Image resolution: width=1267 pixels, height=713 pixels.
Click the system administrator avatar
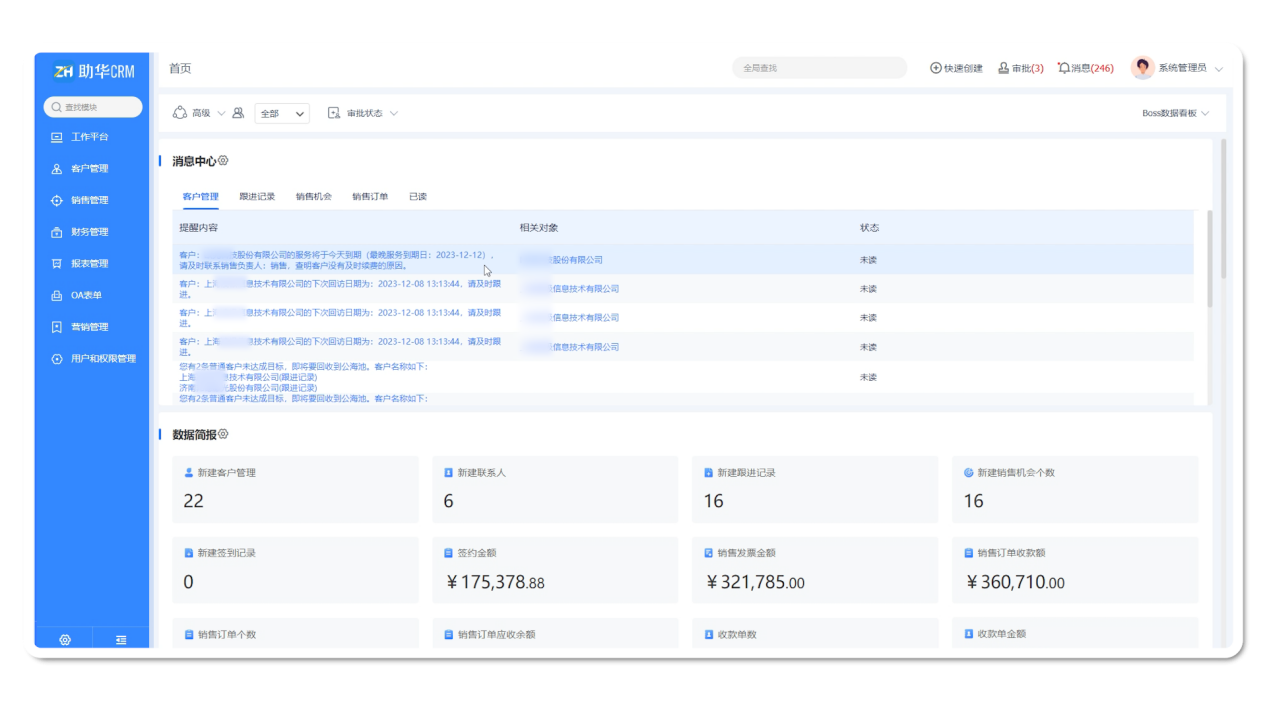coord(1142,68)
